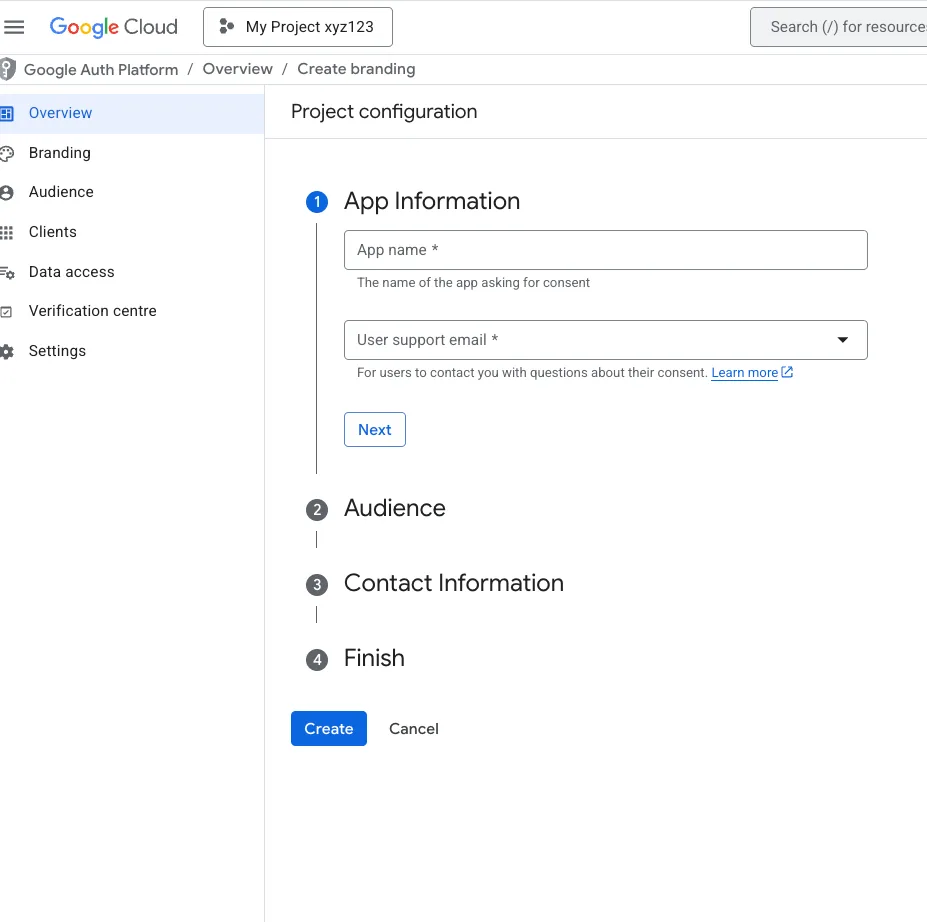Click the Branding palette icon

(7, 154)
